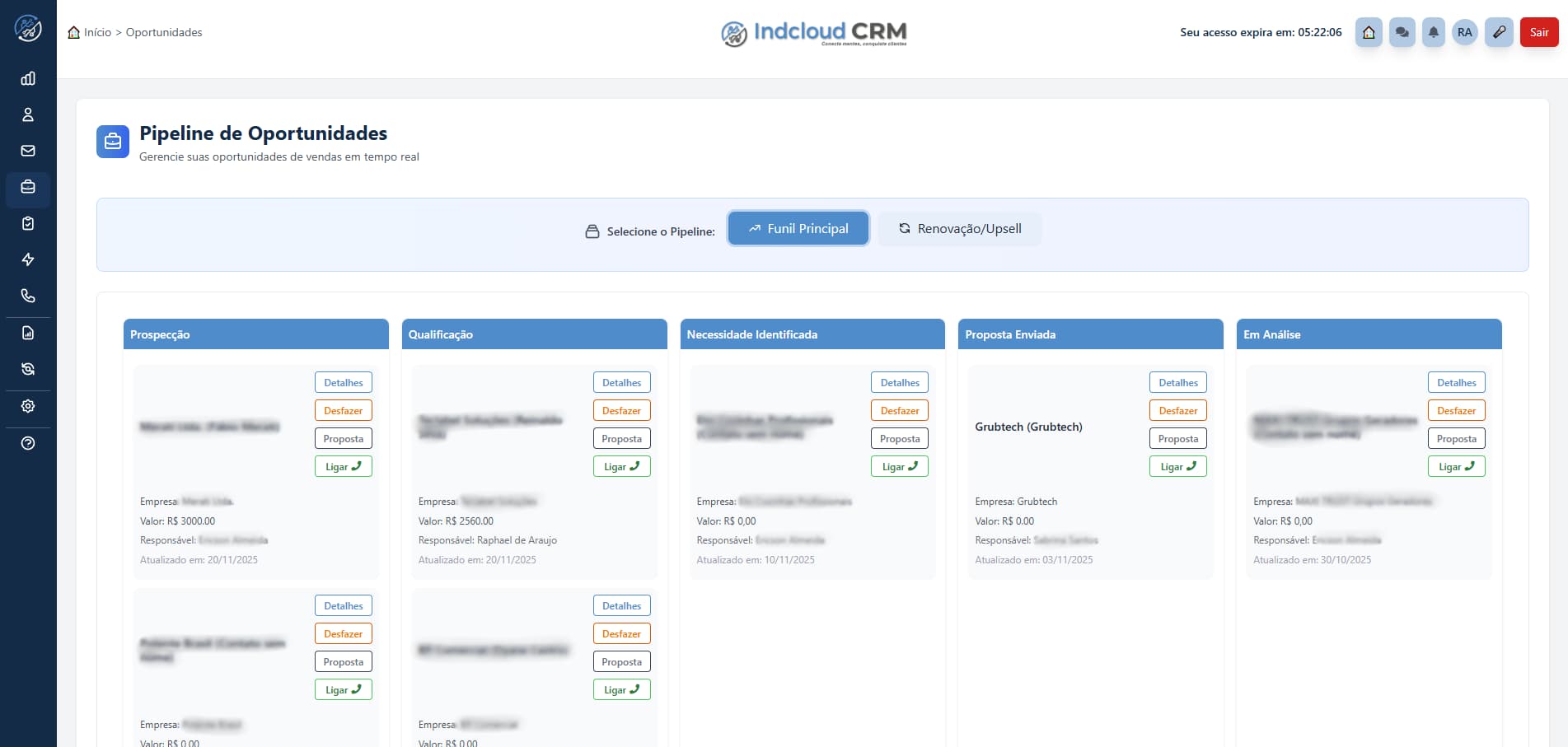Click the Início breadcrumb link

tap(96, 32)
